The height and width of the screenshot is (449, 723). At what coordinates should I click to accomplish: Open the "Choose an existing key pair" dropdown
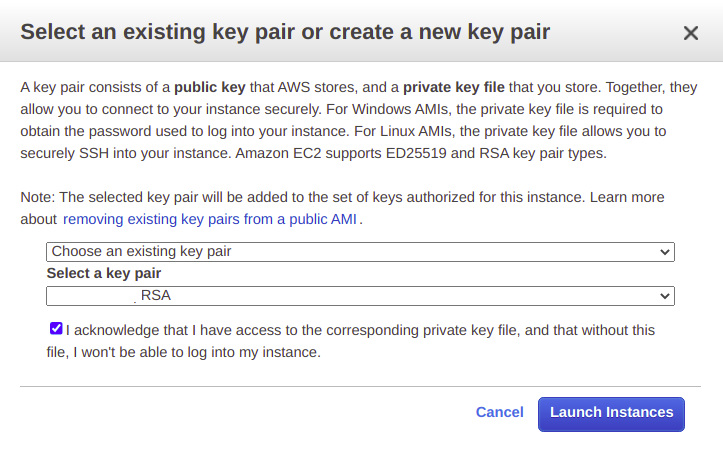tap(360, 252)
